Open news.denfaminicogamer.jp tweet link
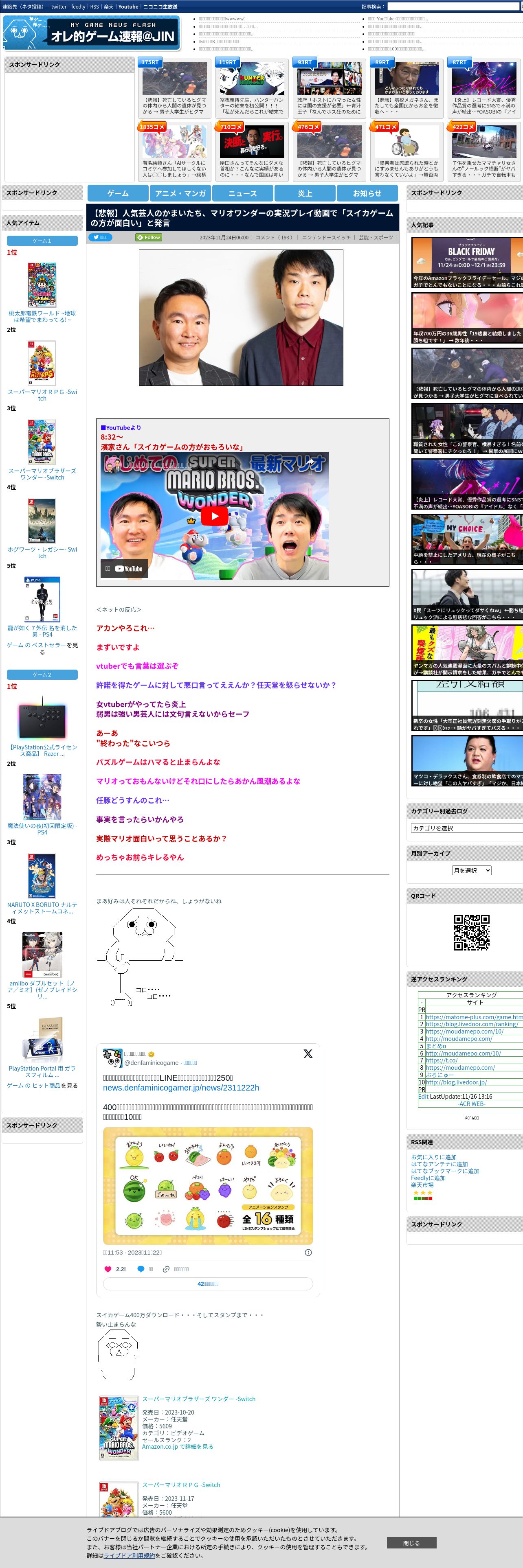 point(181,1087)
